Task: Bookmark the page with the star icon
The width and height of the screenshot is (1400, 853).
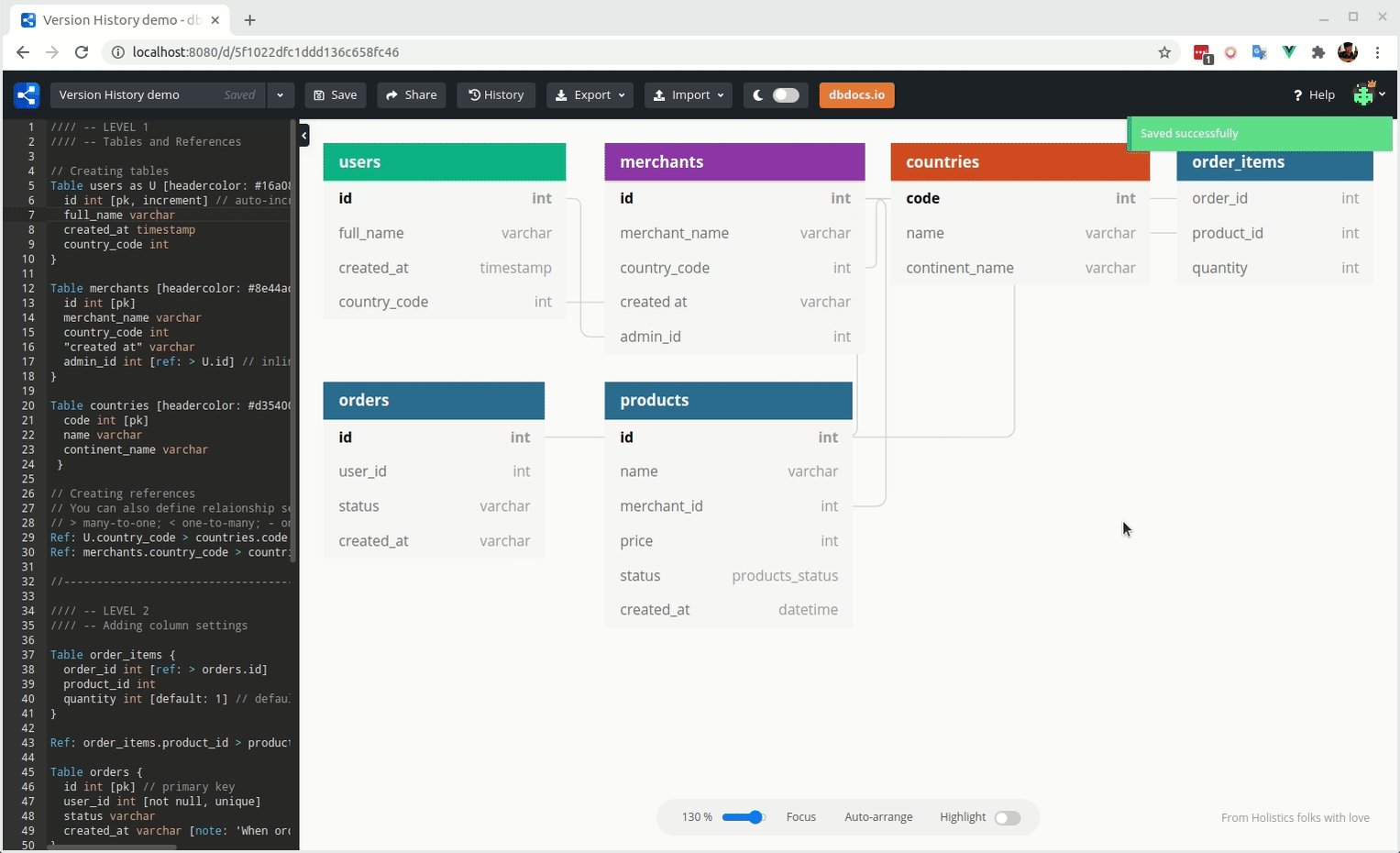Action: click(x=1164, y=52)
